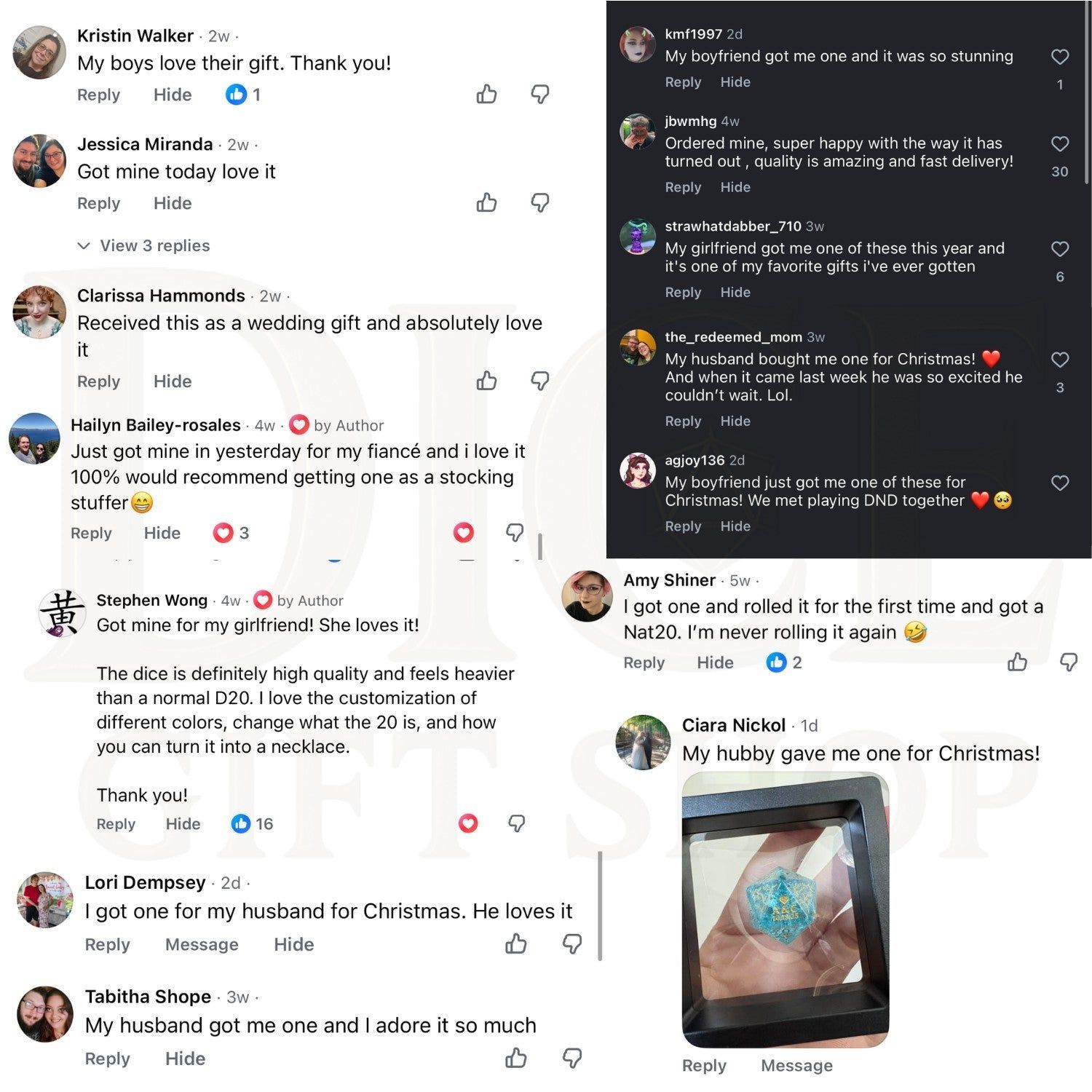This screenshot has width=1092, height=1092.
Task: Like Kristin Walker's comment with thumbs up
Action: [486, 94]
